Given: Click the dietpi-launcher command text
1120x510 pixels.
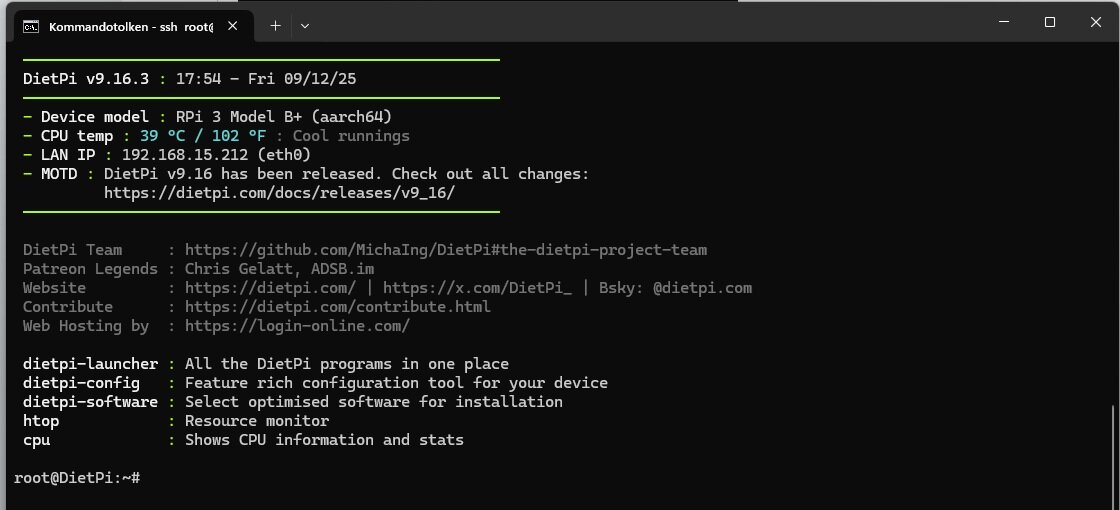Looking at the screenshot, I should coord(90,364).
